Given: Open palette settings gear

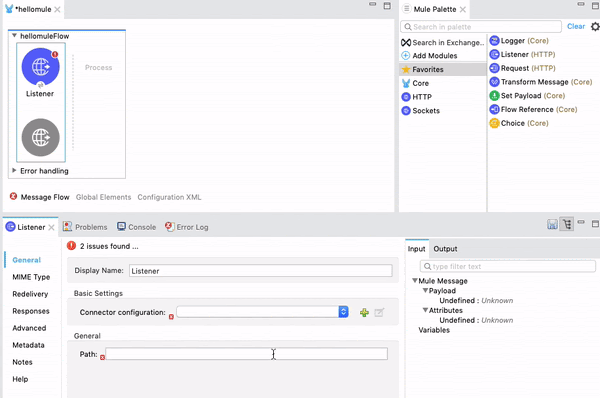Looking at the screenshot, I should [595, 26].
